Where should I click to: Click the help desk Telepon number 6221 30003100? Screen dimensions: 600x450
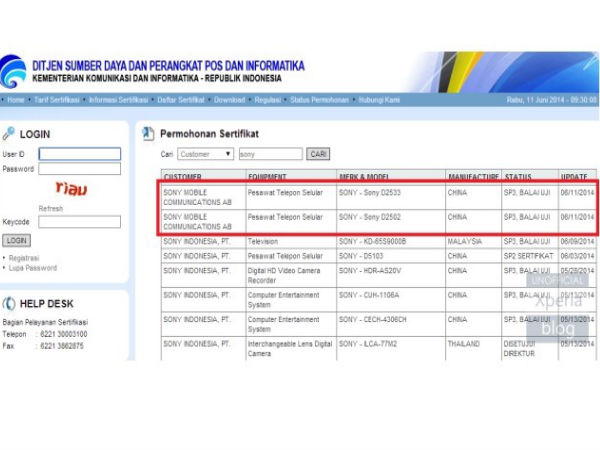coord(64,334)
